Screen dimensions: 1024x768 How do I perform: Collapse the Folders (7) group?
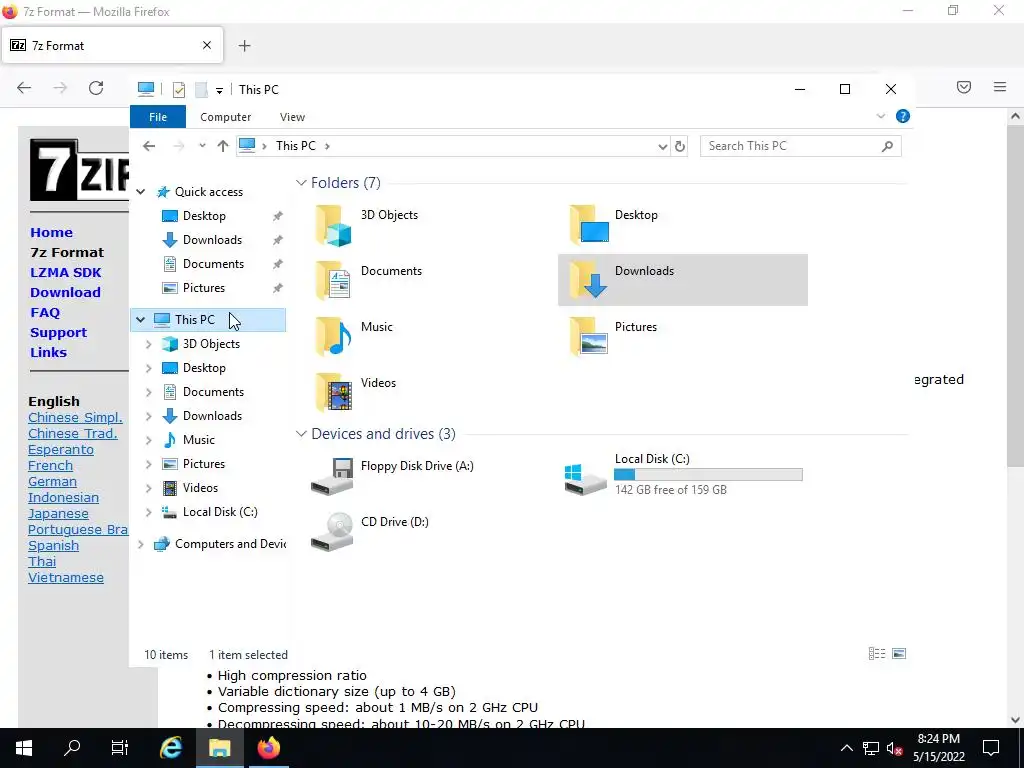click(x=301, y=183)
